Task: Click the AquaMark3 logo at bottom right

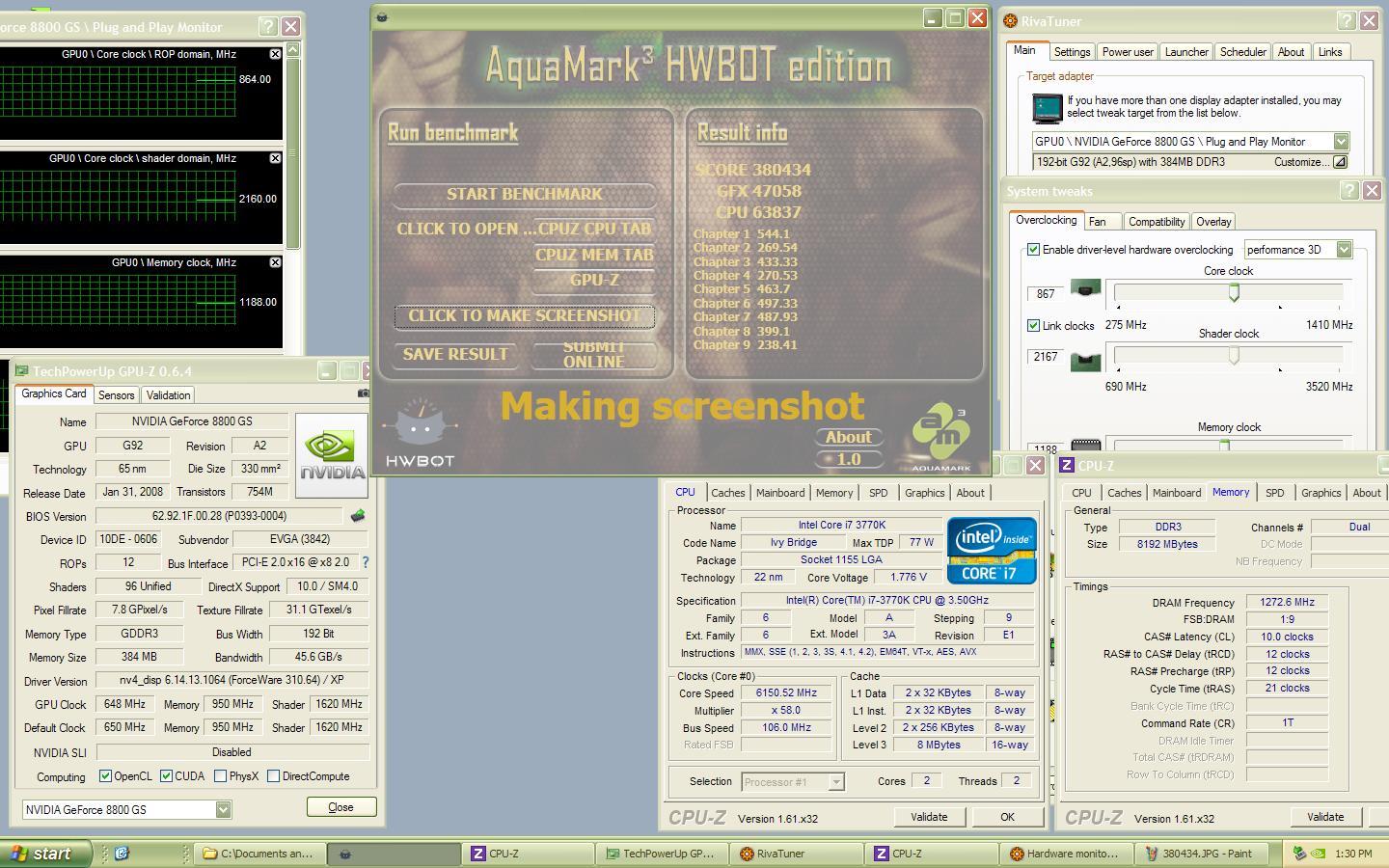Action: click(x=940, y=439)
